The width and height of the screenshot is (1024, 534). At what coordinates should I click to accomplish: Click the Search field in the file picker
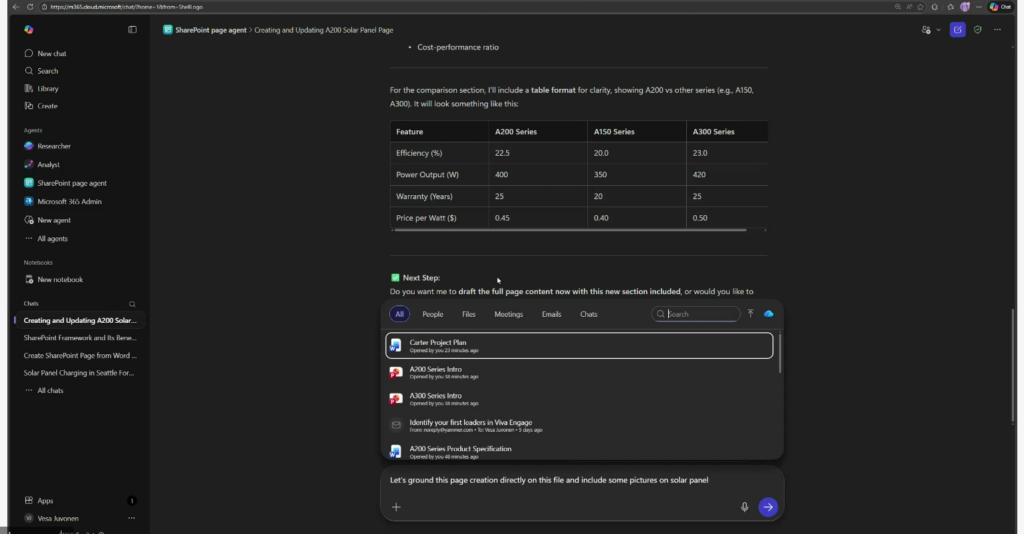click(x=702, y=314)
